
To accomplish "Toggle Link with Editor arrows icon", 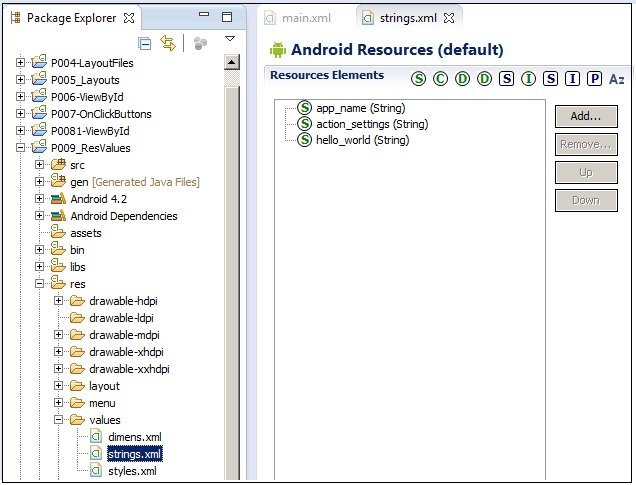I will (x=168, y=43).
